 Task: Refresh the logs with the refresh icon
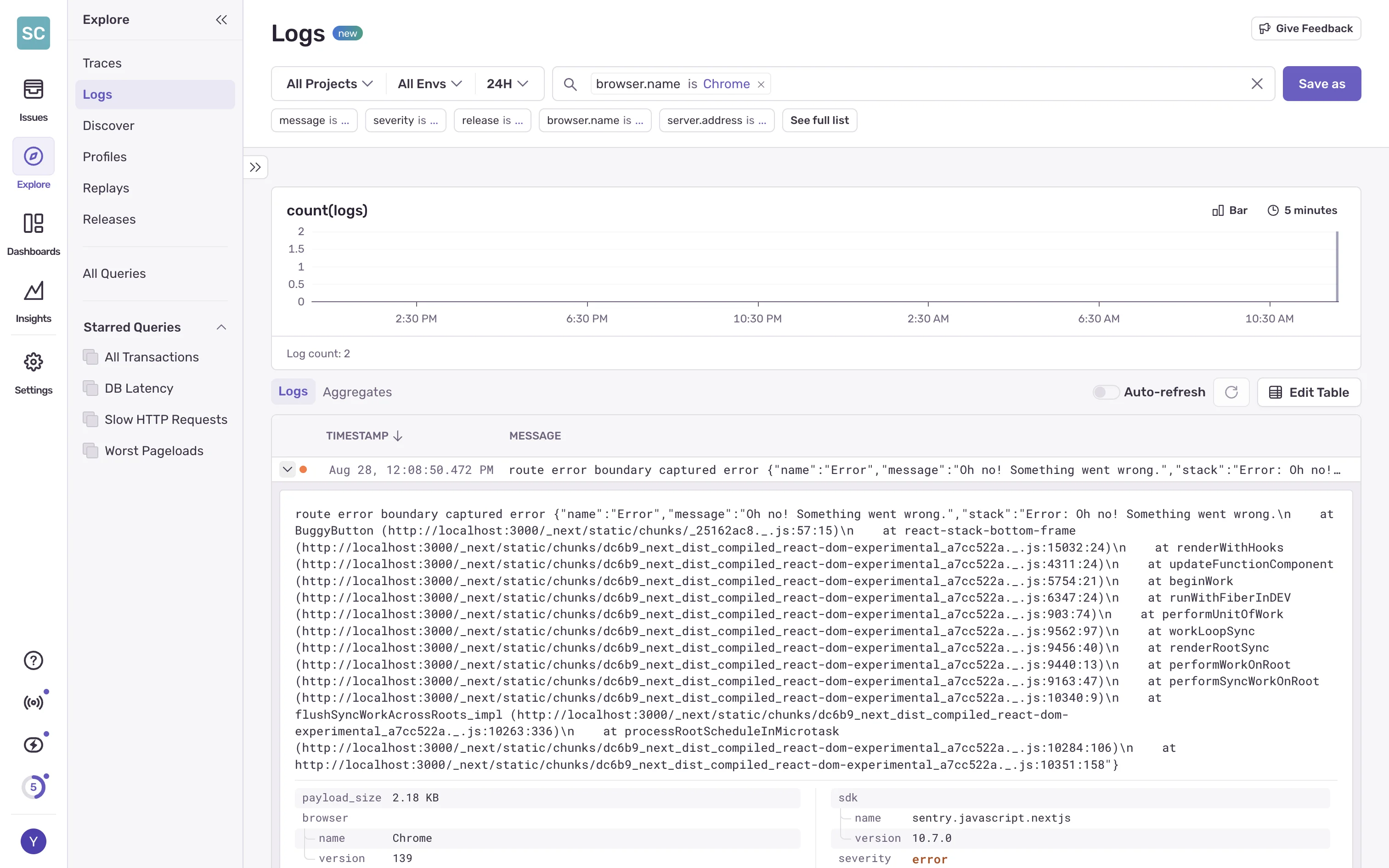1231,391
